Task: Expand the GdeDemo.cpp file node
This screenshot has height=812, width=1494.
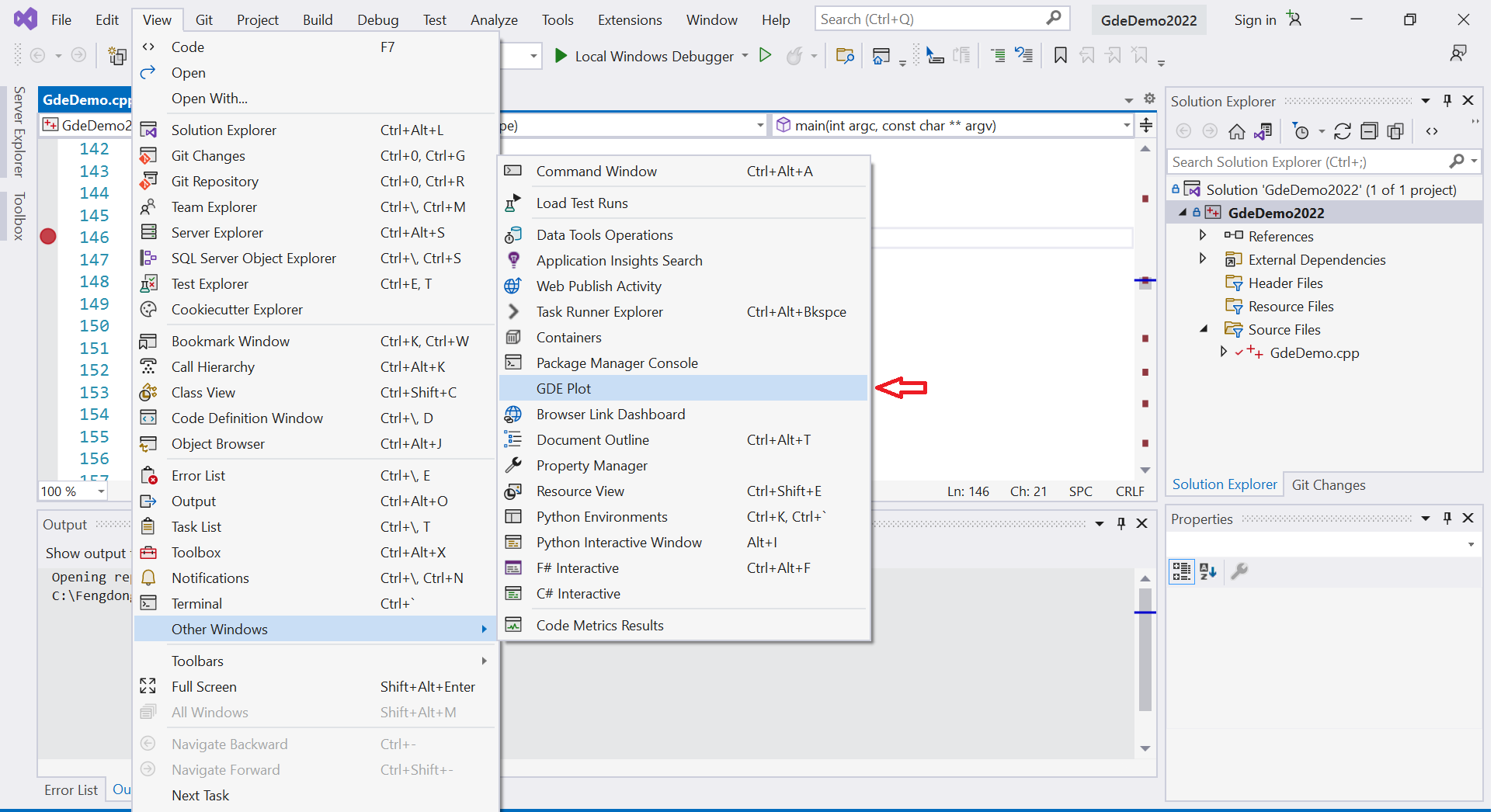Action: tap(1224, 352)
